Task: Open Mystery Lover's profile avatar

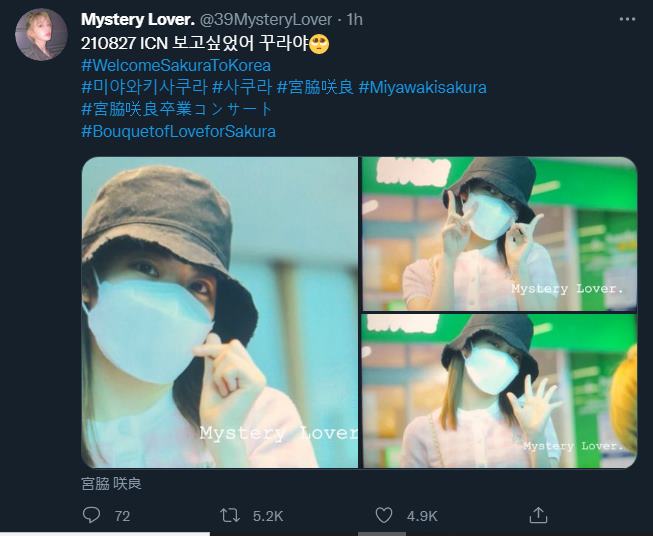Action: [x=41, y=35]
